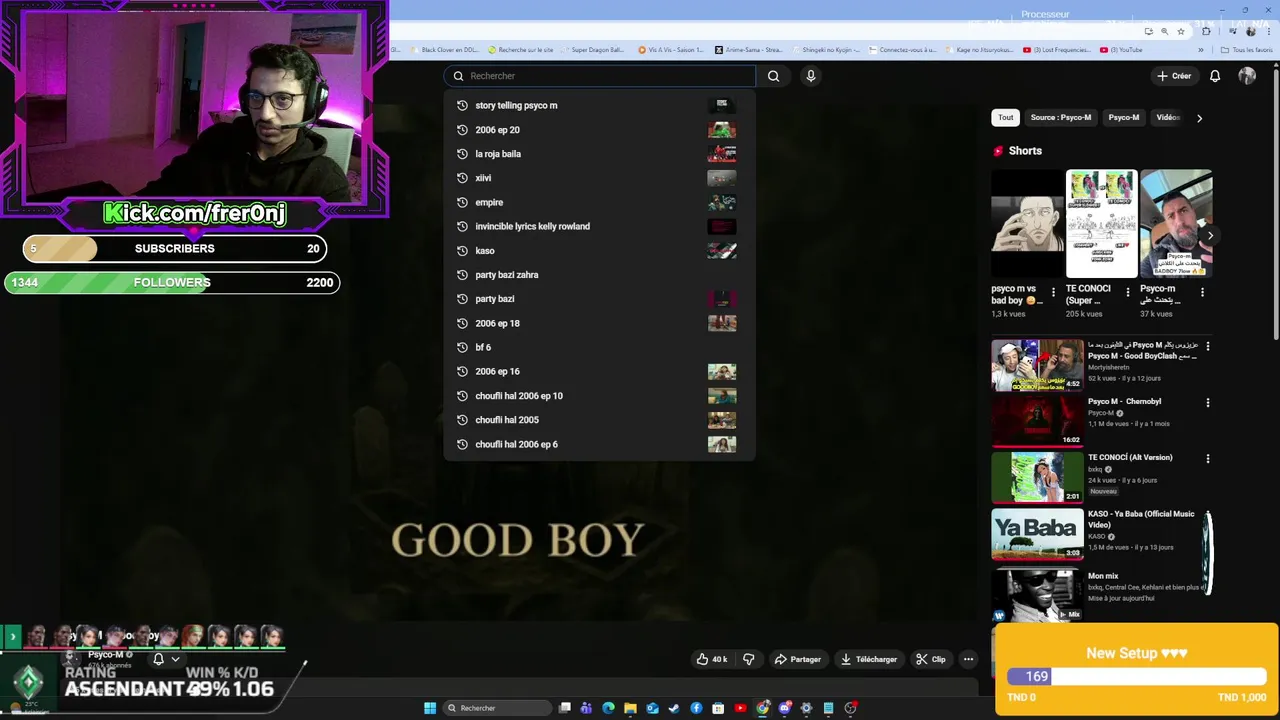The height and width of the screenshot is (720, 1280).
Task: Select the Tout filter chip
Action: pyautogui.click(x=1005, y=118)
